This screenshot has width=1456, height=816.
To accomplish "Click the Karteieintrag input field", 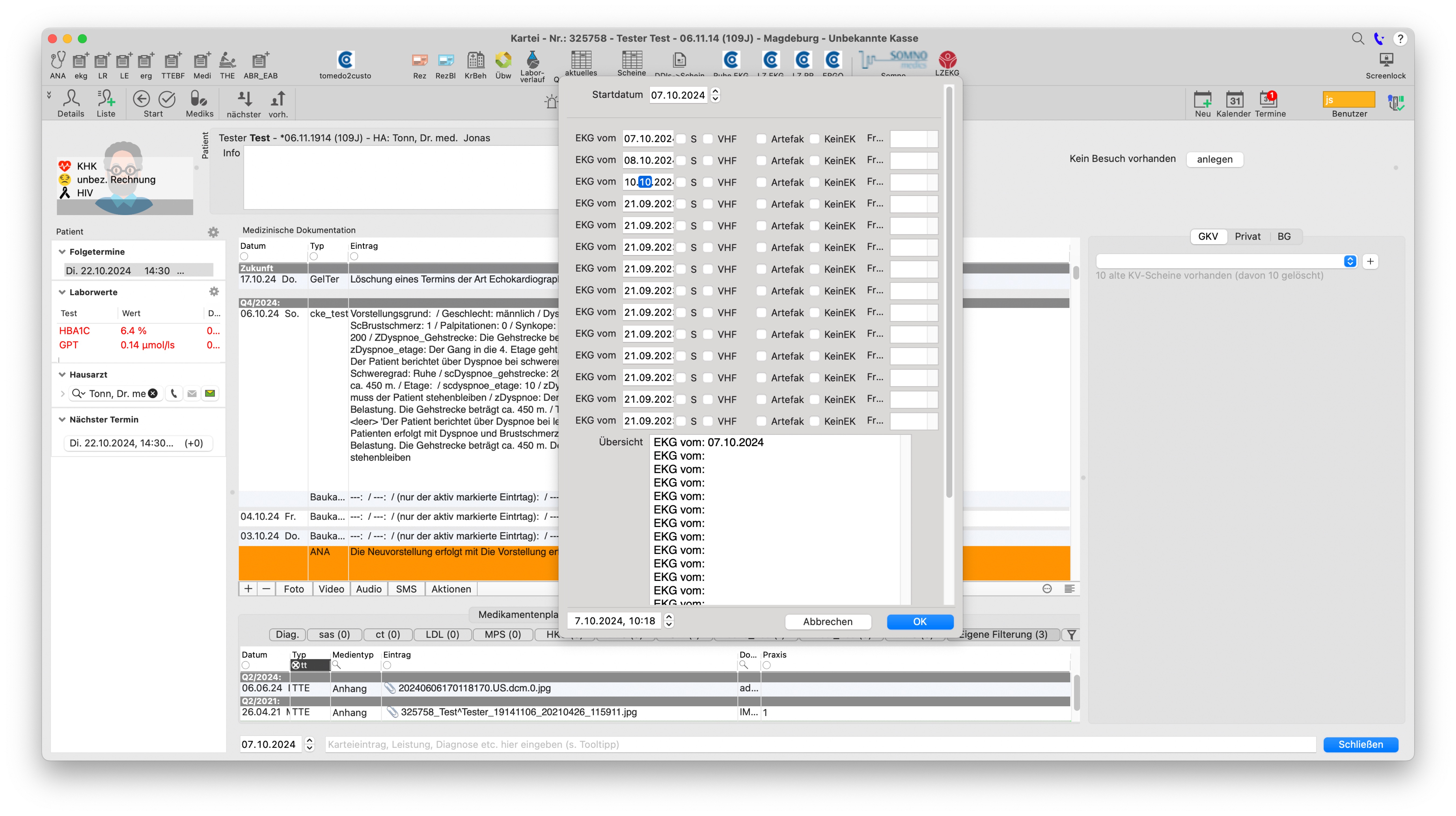I will pyautogui.click(x=820, y=744).
